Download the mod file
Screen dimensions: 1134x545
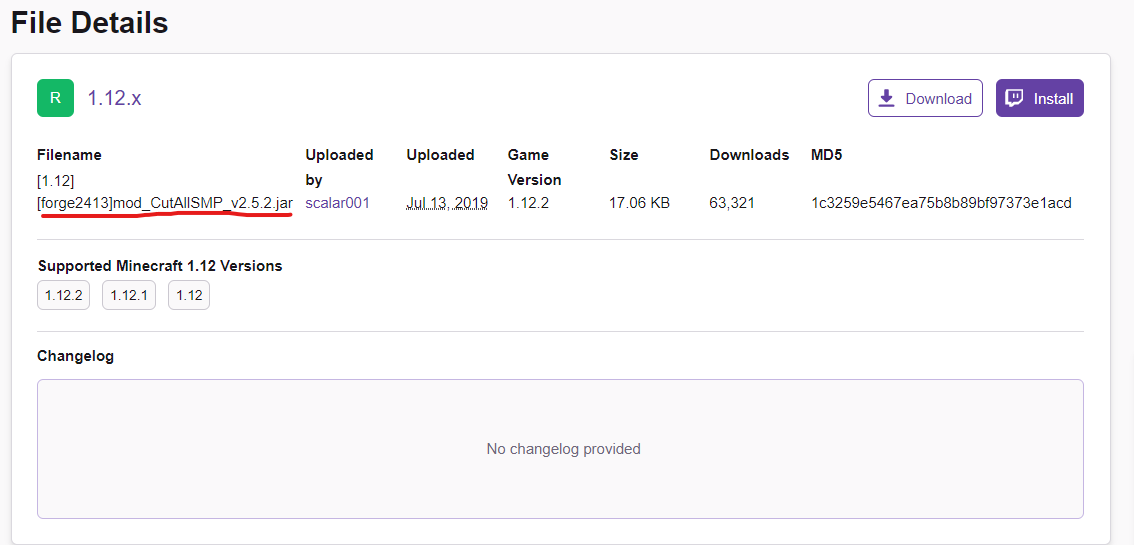[925, 98]
